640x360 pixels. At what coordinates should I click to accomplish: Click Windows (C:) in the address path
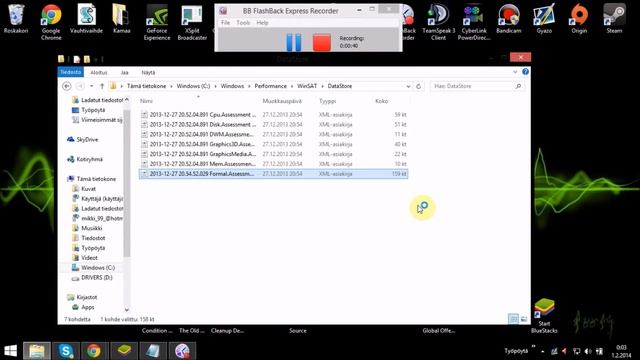tap(193, 86)
